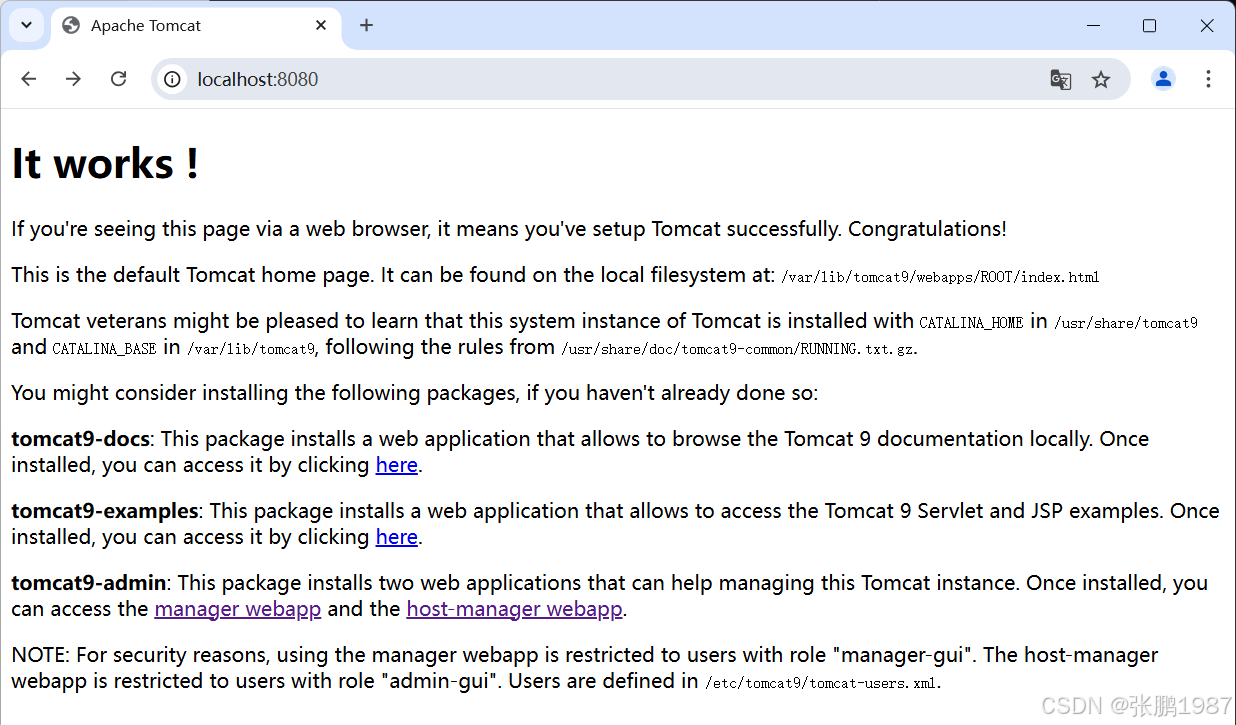View site information icon in address bar

(173, 79)
